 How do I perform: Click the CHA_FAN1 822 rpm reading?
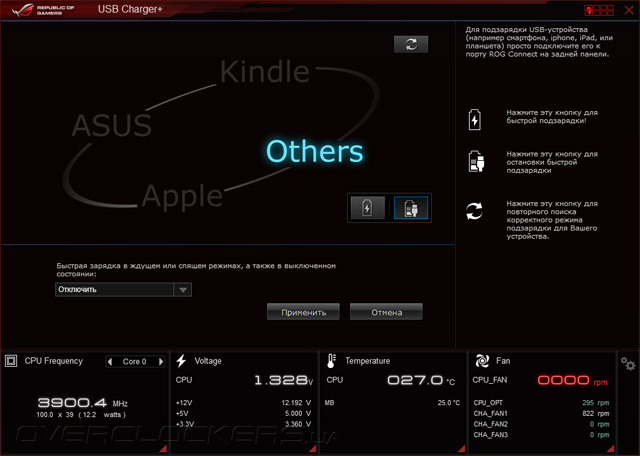click(x=596, y=414)
